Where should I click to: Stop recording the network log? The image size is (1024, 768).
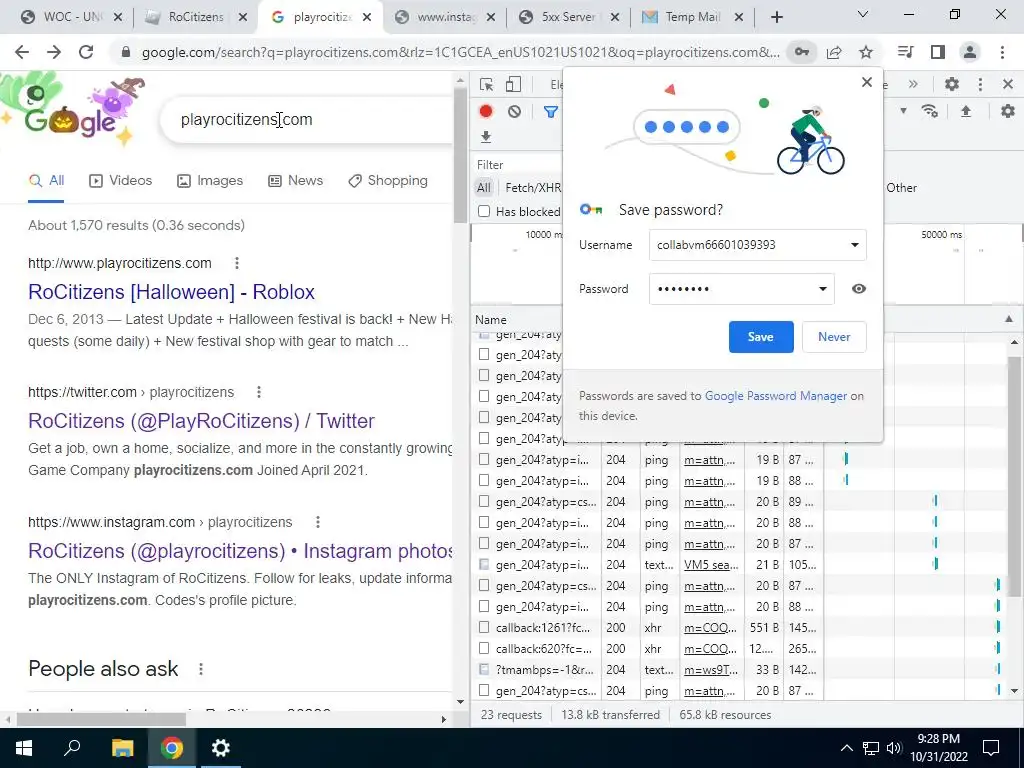486,112
